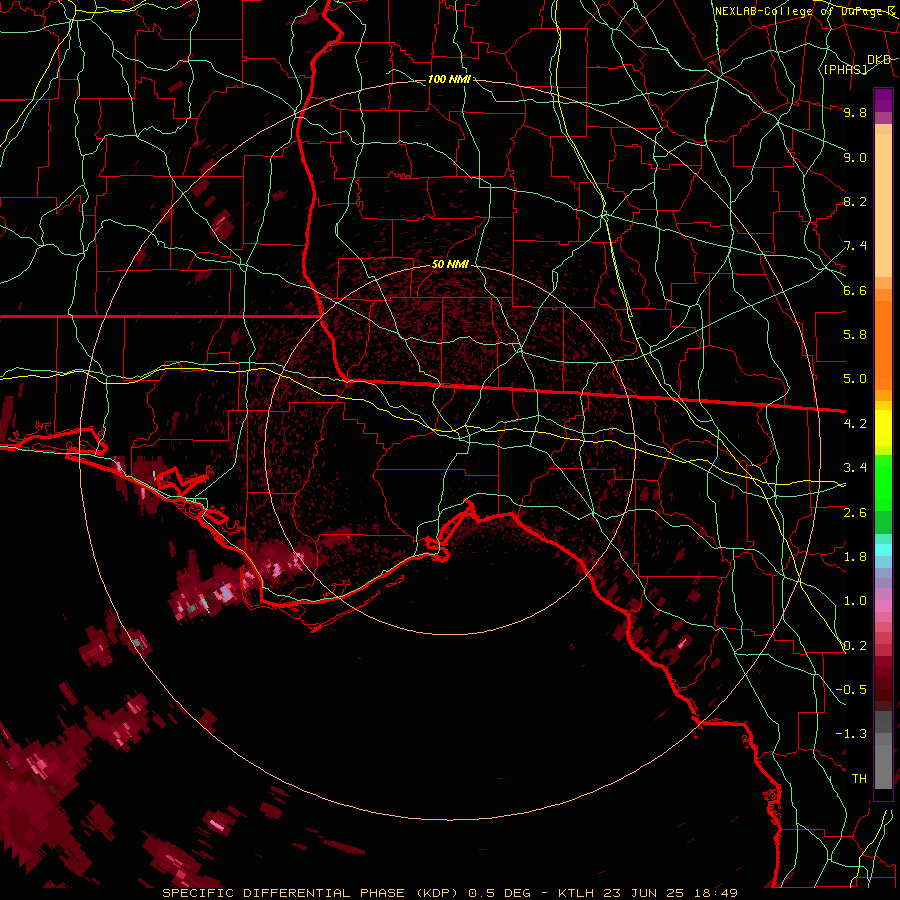Pick the pink segment of the color bar
900x900 pixels.
coord(883,606)
